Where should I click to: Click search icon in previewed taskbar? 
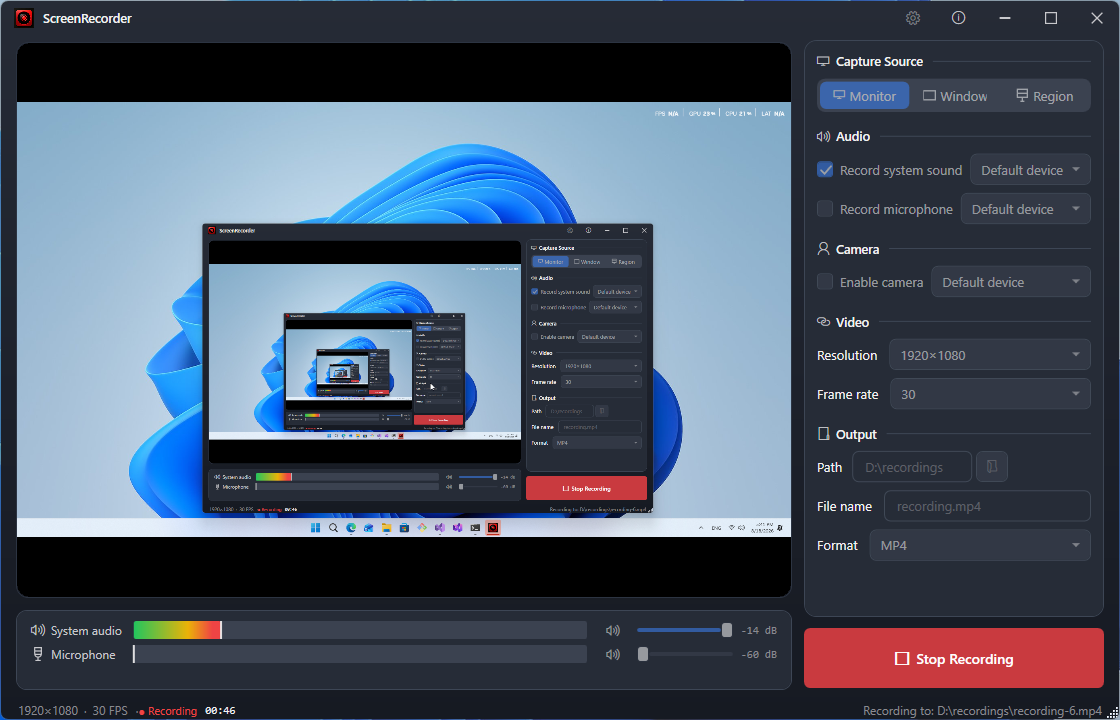pos(333,528)
